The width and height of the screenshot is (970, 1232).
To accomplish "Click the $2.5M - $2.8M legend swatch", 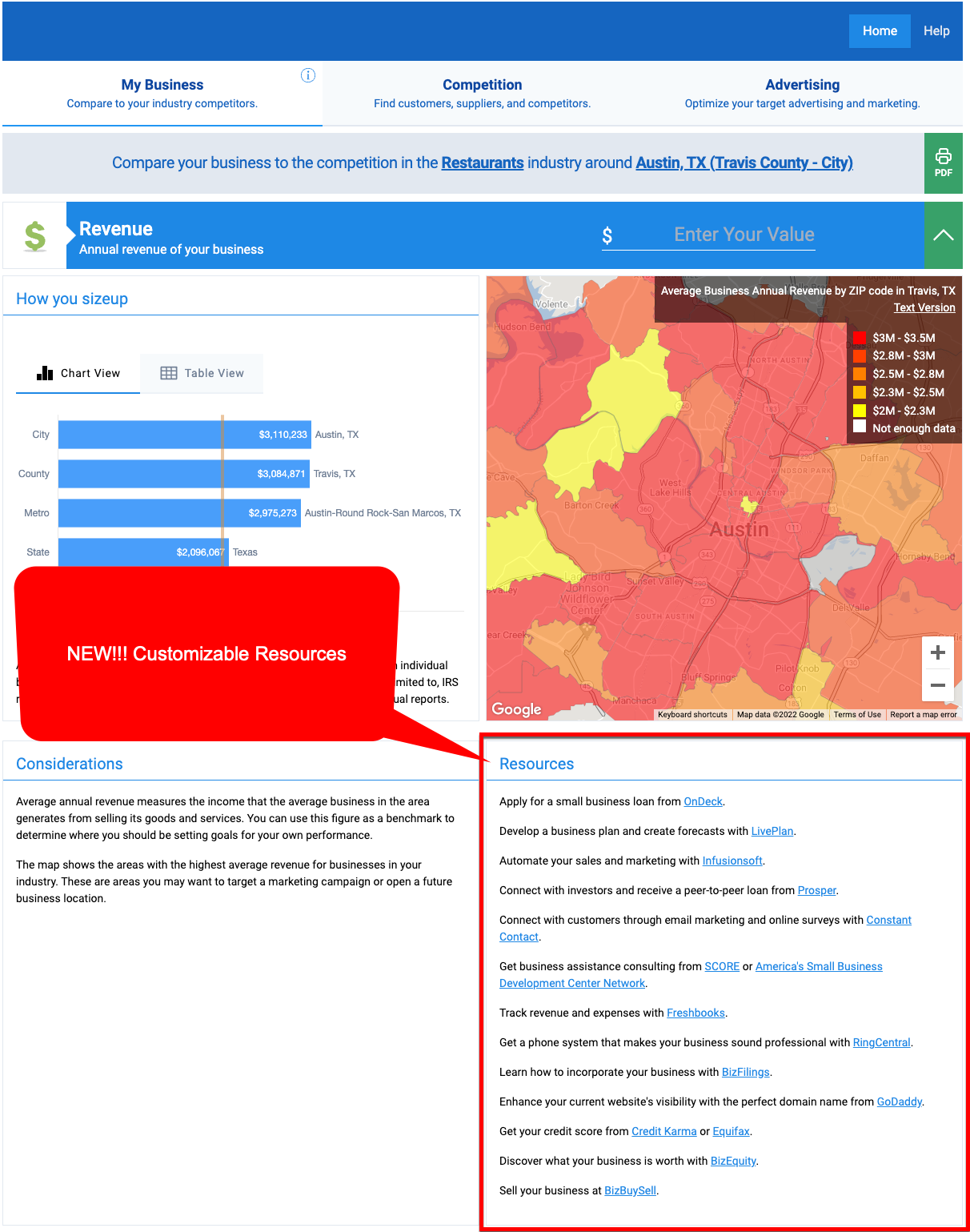I will (x=860, y=374).
